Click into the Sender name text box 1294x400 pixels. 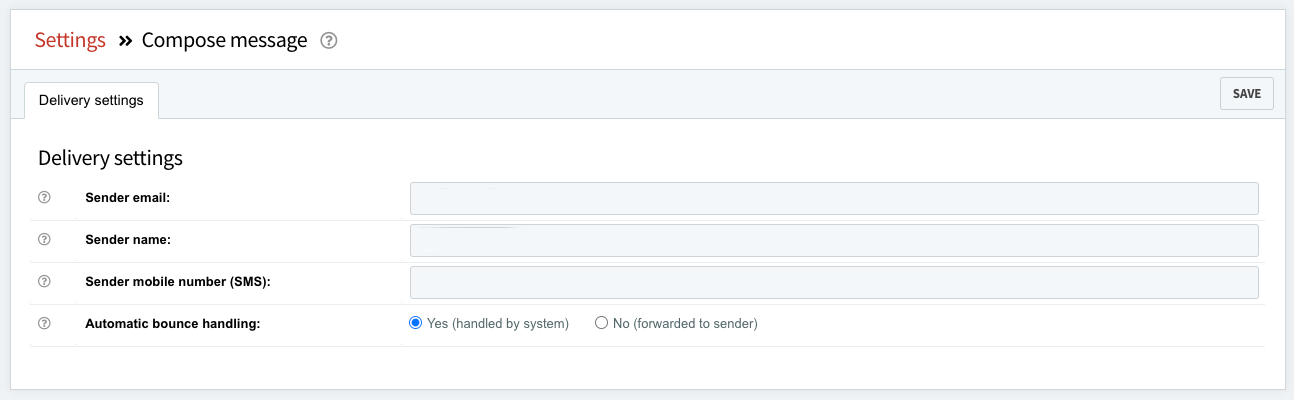[834, 241]
